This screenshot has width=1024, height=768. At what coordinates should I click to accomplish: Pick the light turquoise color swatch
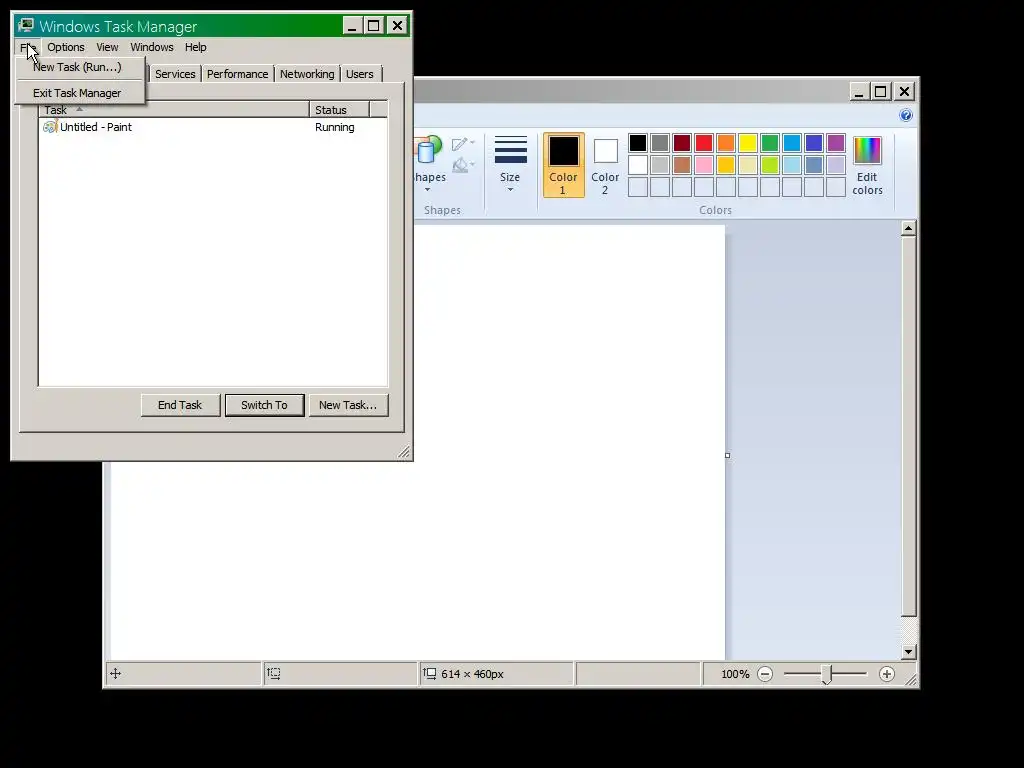tap(792, 165)
